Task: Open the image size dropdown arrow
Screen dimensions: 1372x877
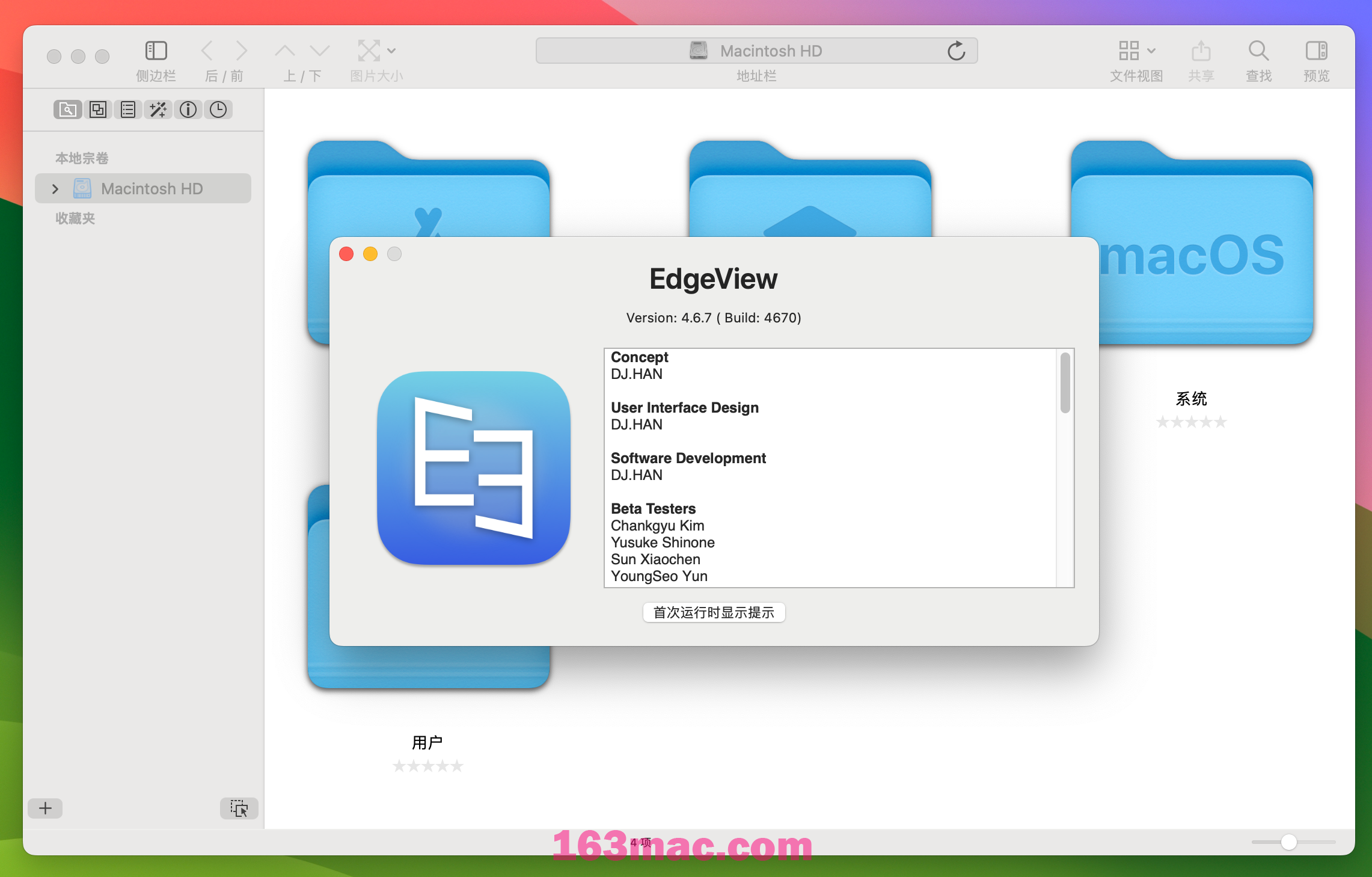Action: click(x=391, y=51)
